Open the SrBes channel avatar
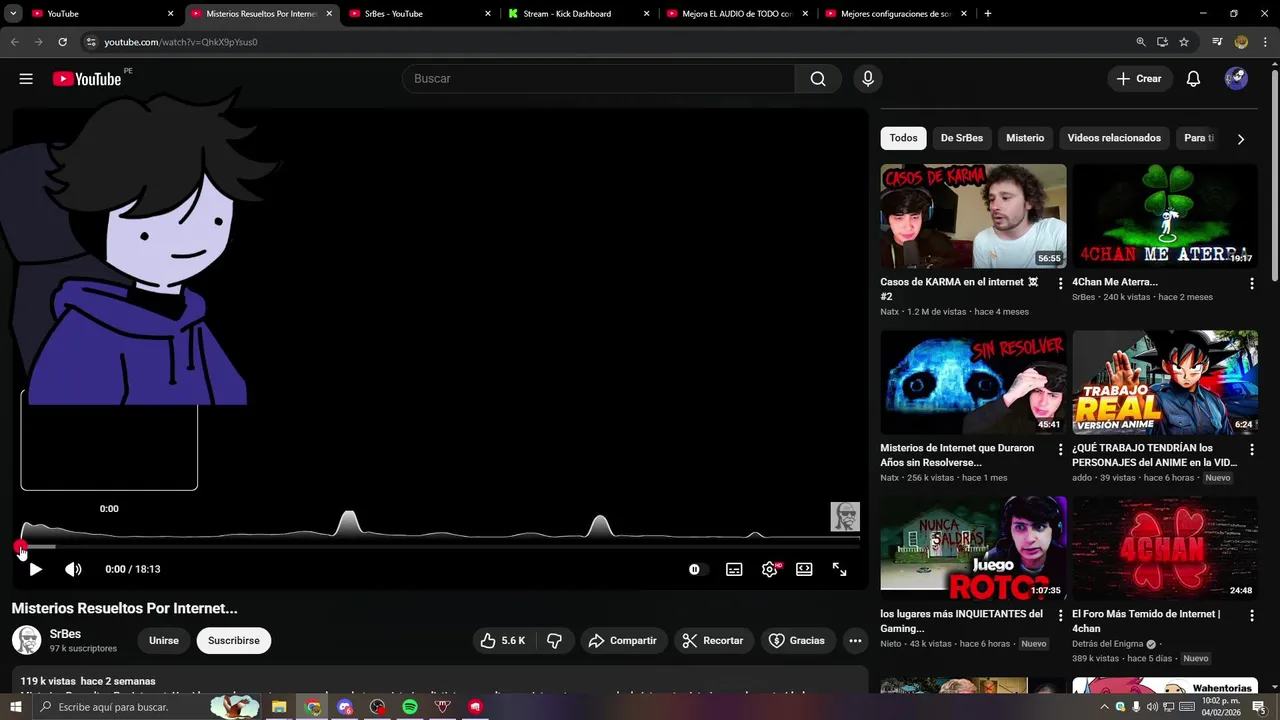The image size is (1280, 720). pyautogui.click(x=26, y=640)
